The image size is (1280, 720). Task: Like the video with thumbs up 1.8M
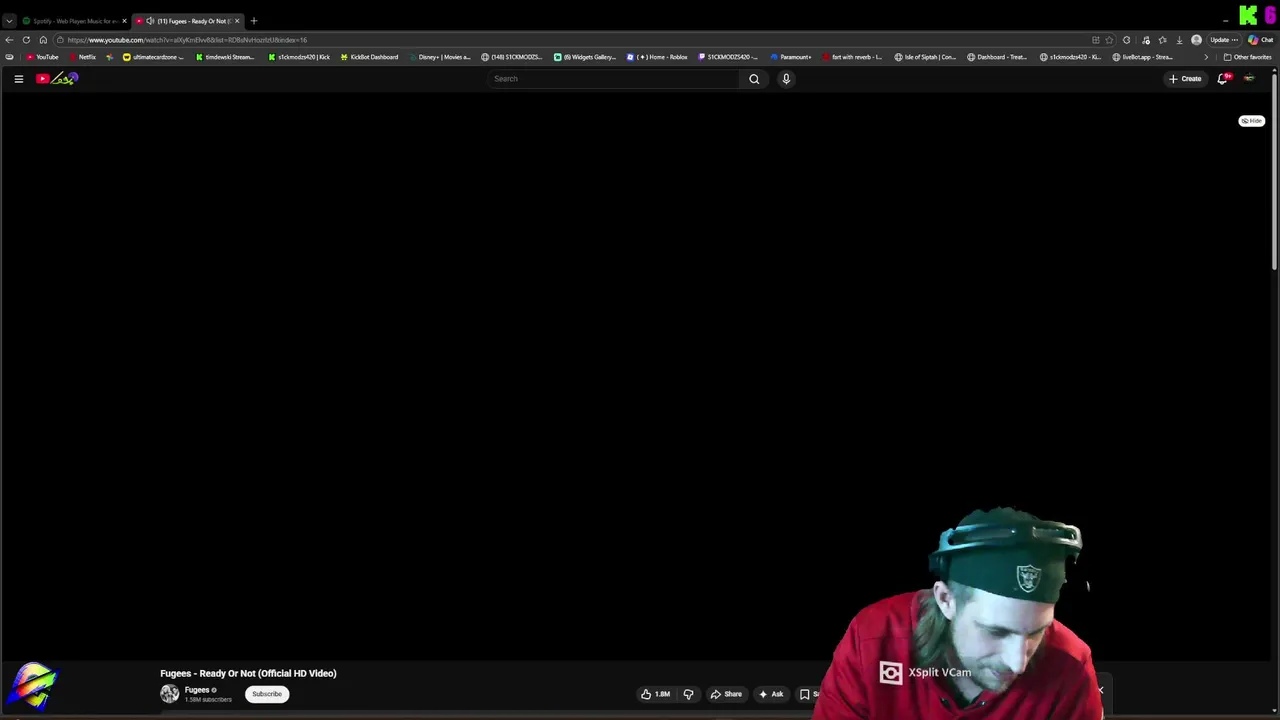click(x=656, y=694)
